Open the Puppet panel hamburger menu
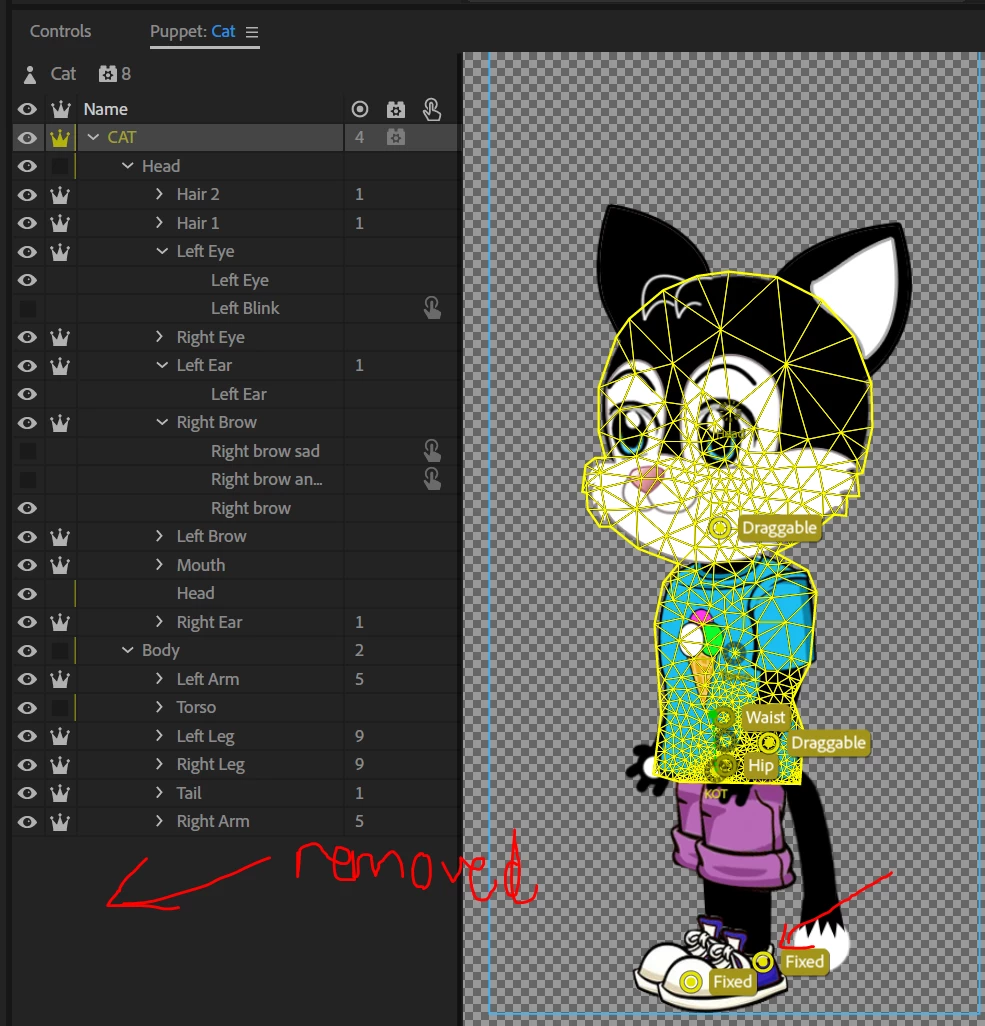Image resolution: width=985 pixels, height=1026 pixels. (252, 32)
